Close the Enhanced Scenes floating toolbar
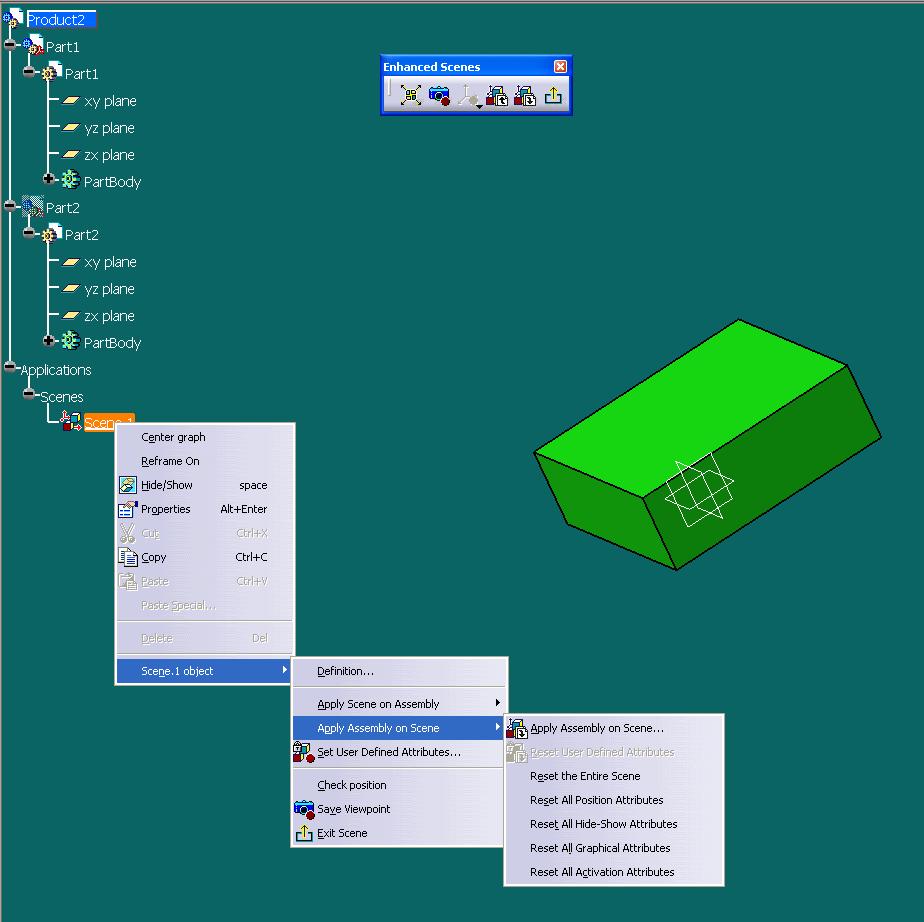 560,67
